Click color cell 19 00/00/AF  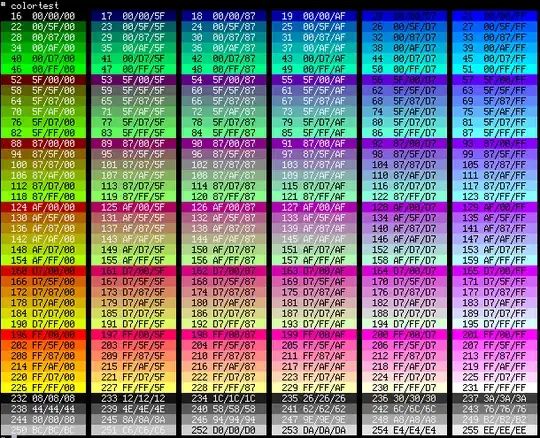coord(314,16)
